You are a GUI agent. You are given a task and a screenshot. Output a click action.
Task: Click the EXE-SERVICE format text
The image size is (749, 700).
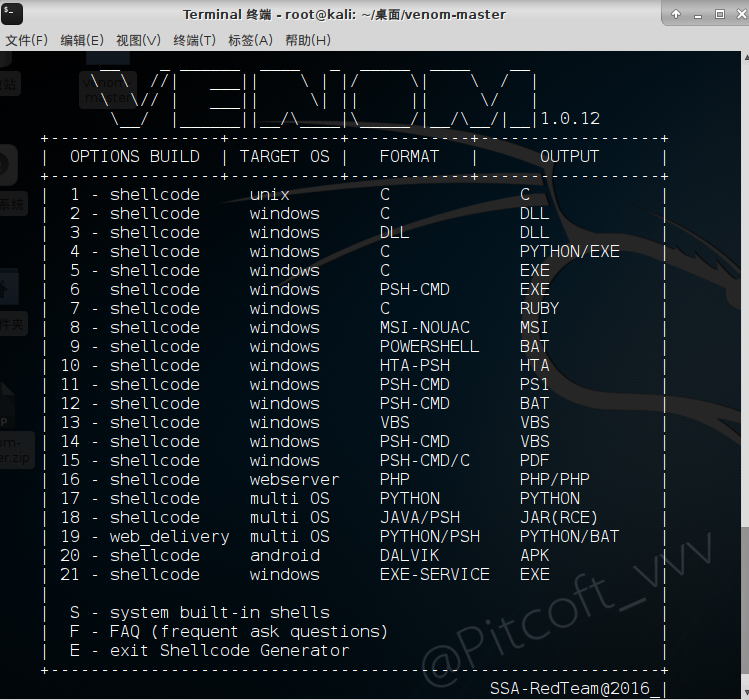tap(435, 574)
